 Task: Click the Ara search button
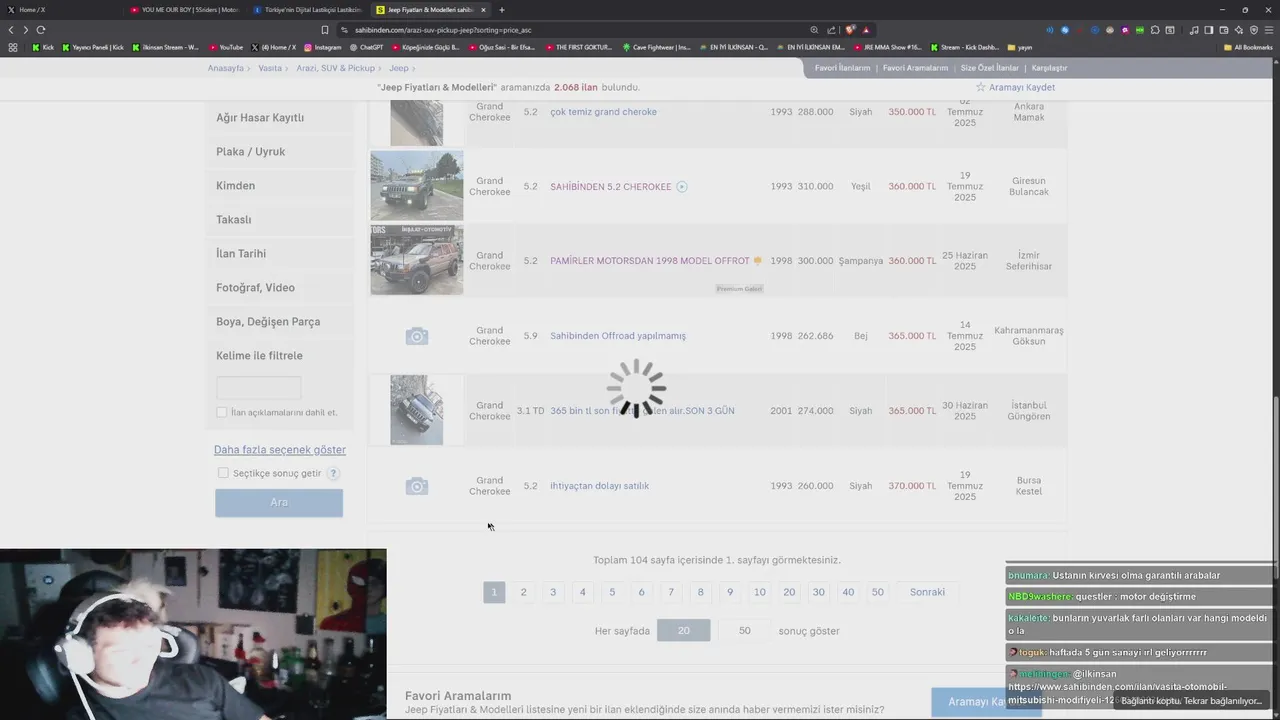[279, 502]
